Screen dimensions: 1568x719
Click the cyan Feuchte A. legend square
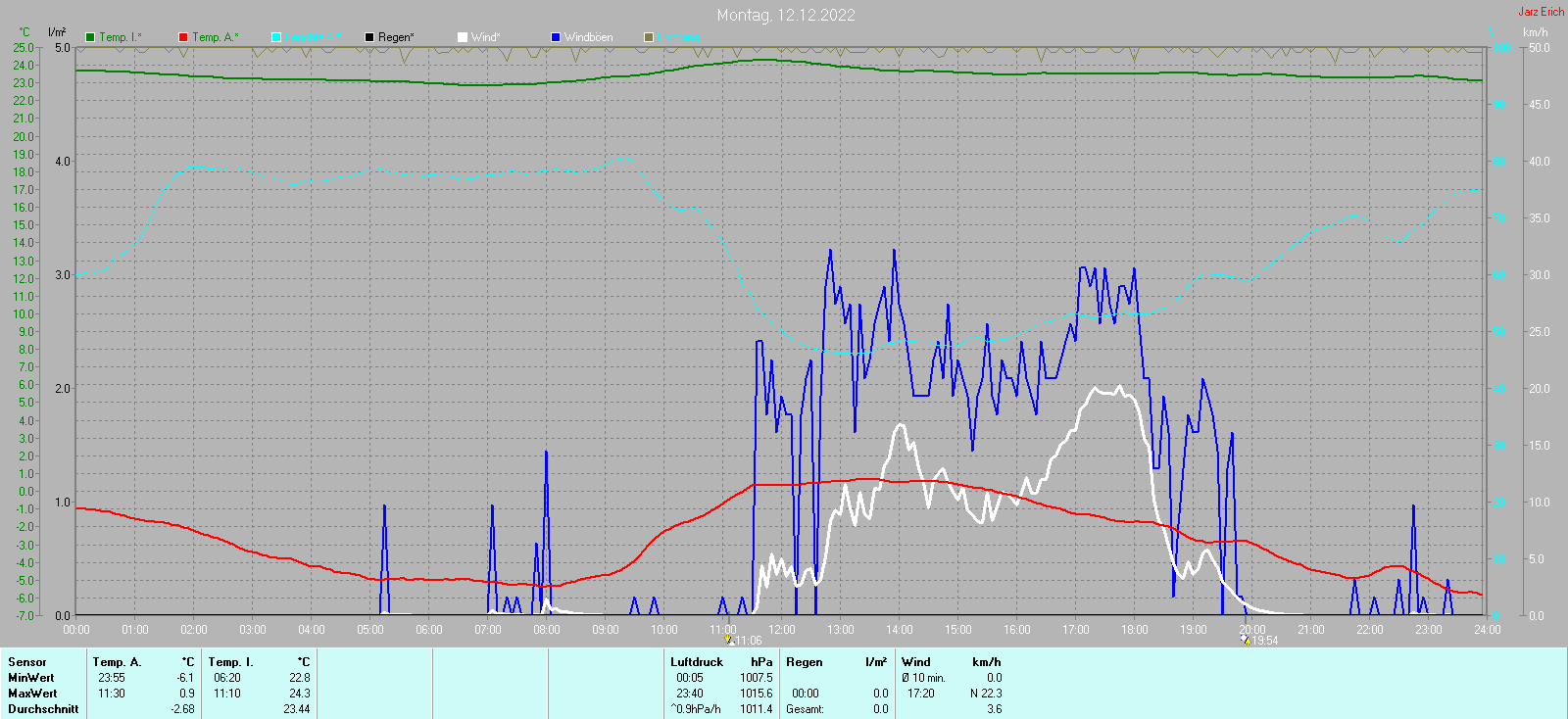click(276, 37)
